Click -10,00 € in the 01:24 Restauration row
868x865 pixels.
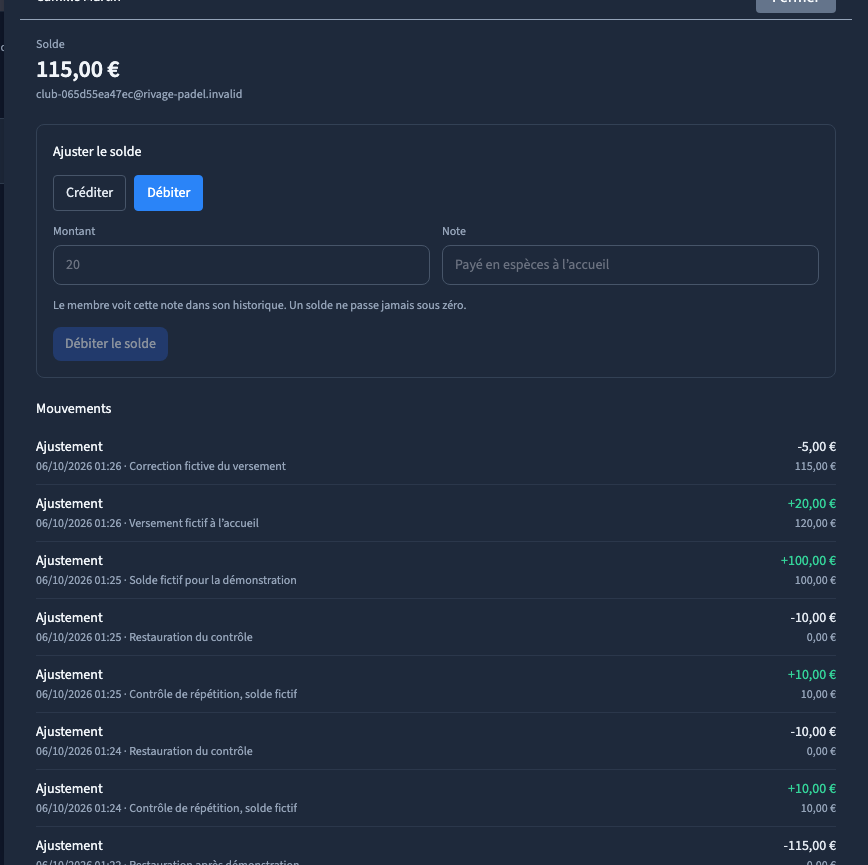point(813,732)
